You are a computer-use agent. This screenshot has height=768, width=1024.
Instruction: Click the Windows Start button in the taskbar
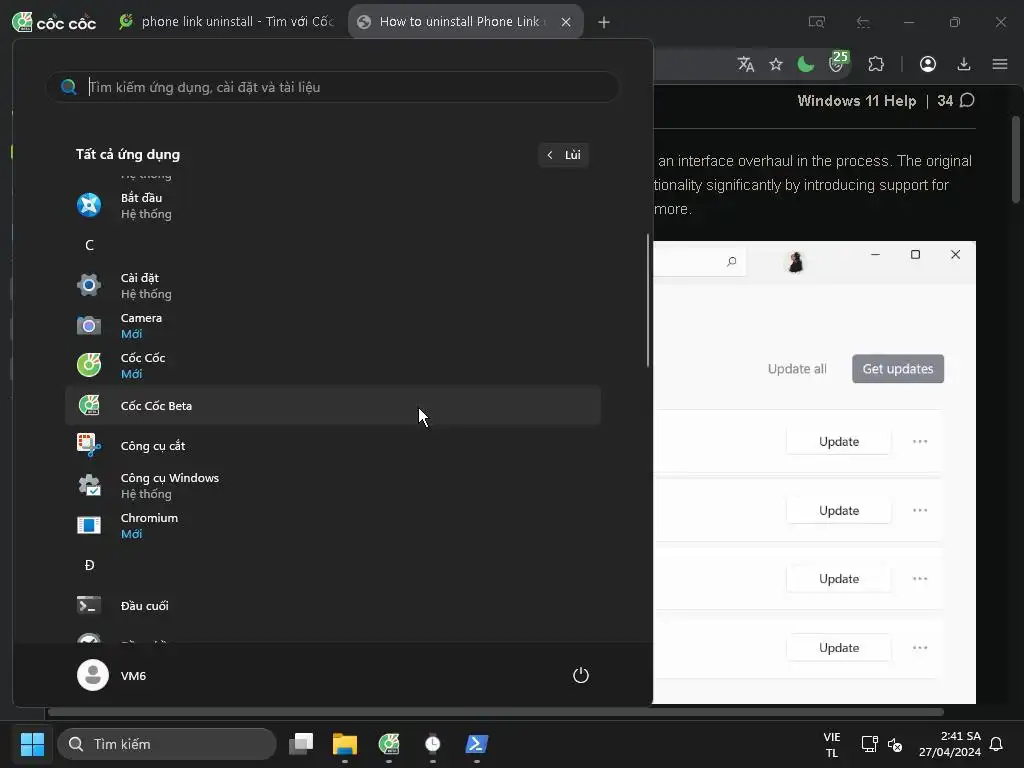click(32, 744)
